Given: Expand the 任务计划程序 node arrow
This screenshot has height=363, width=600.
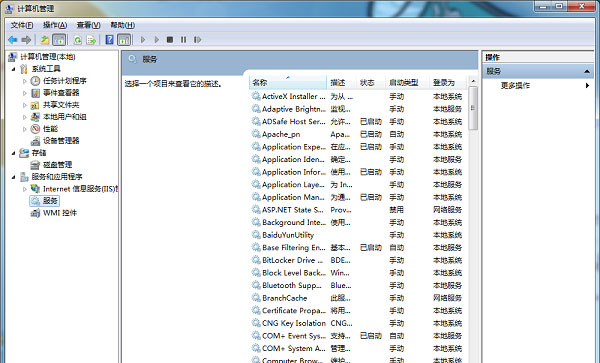Looking at the screenshot, I should click(25, 81).
